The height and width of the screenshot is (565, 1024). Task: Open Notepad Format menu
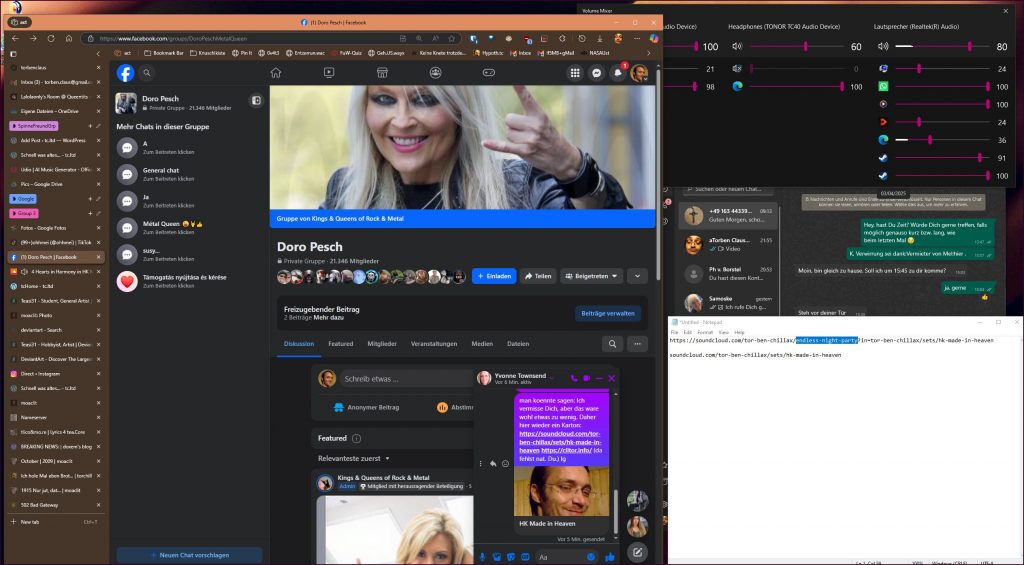click(x=705, y=332)
